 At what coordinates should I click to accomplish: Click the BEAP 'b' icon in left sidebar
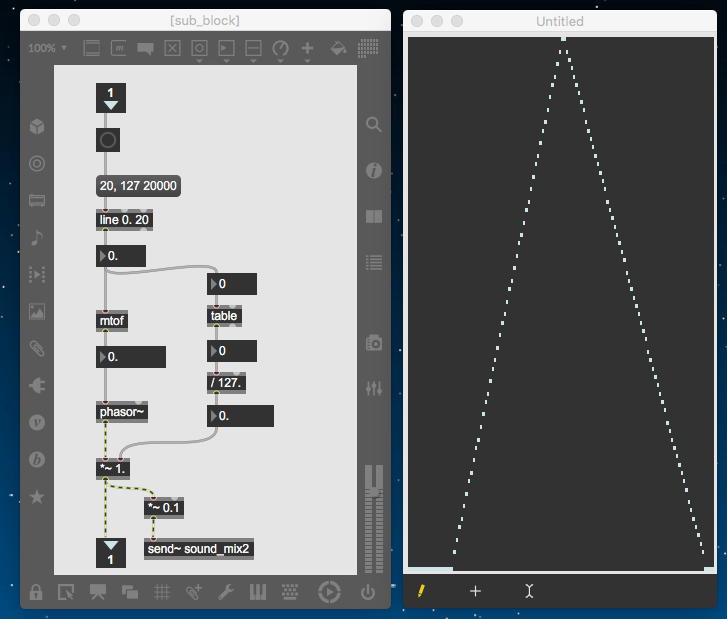tap(37, 459)
